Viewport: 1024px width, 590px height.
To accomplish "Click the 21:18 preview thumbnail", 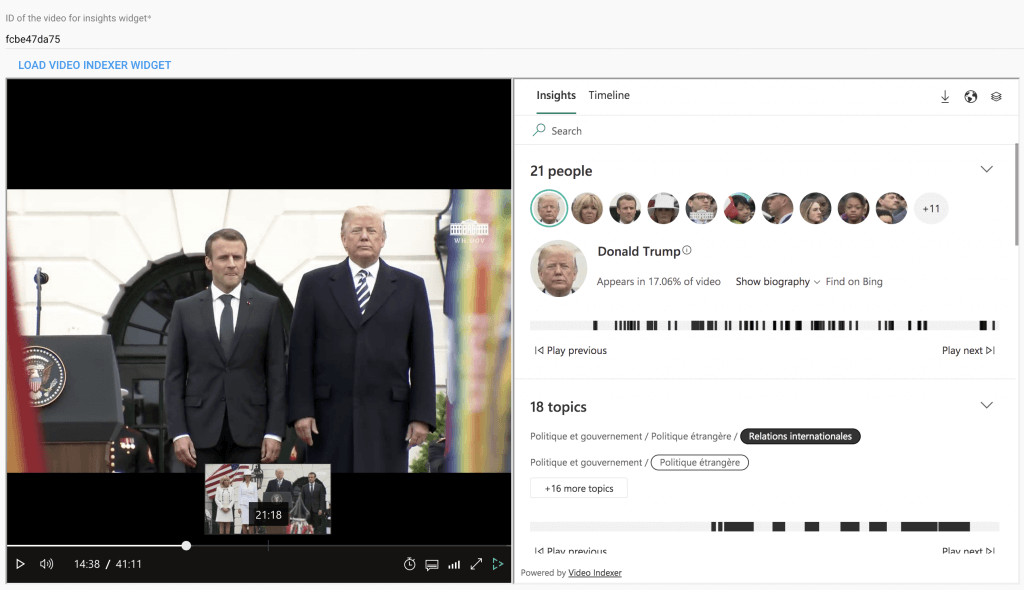I will point(268,499).
